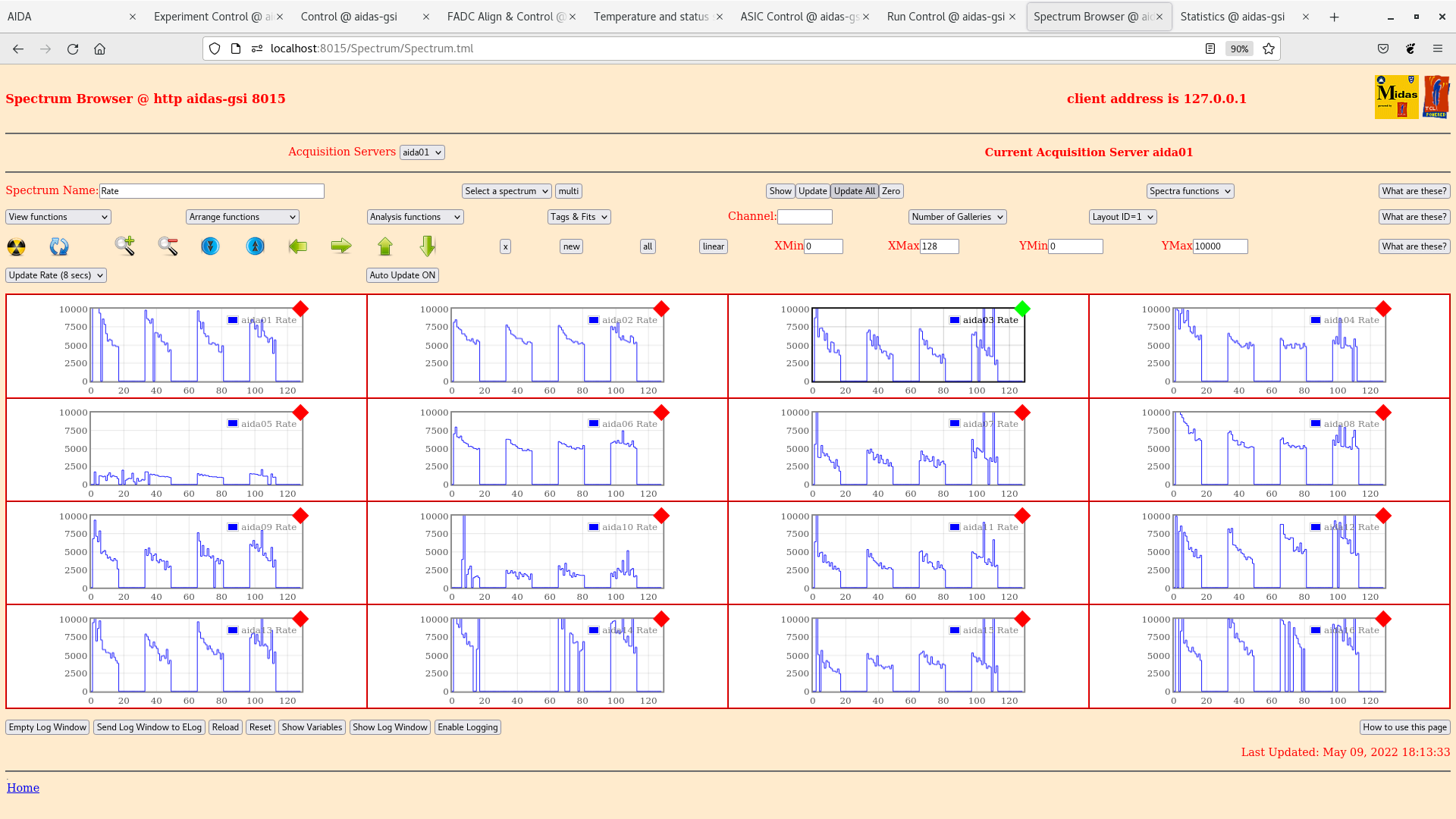1456x819 pixels.
Task: Click the Show button
Action: click(x=780, y=191)
